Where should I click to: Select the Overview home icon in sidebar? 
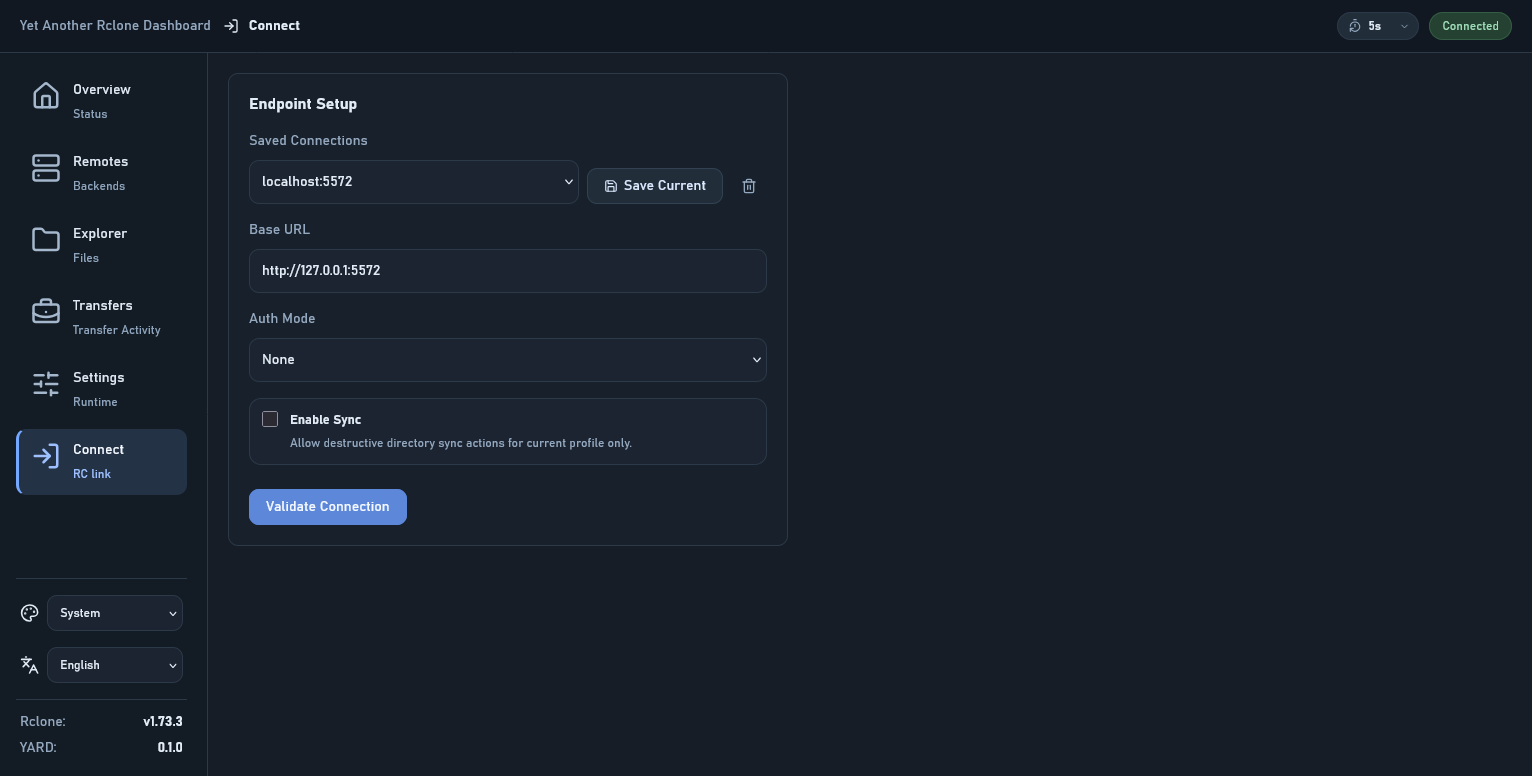click(46, 95)
